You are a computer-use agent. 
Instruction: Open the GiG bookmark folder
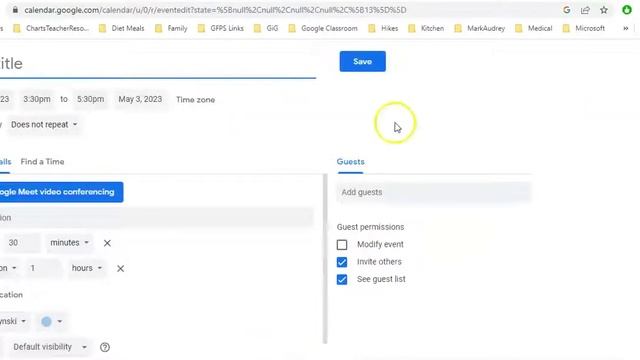[x=266, y=28]
